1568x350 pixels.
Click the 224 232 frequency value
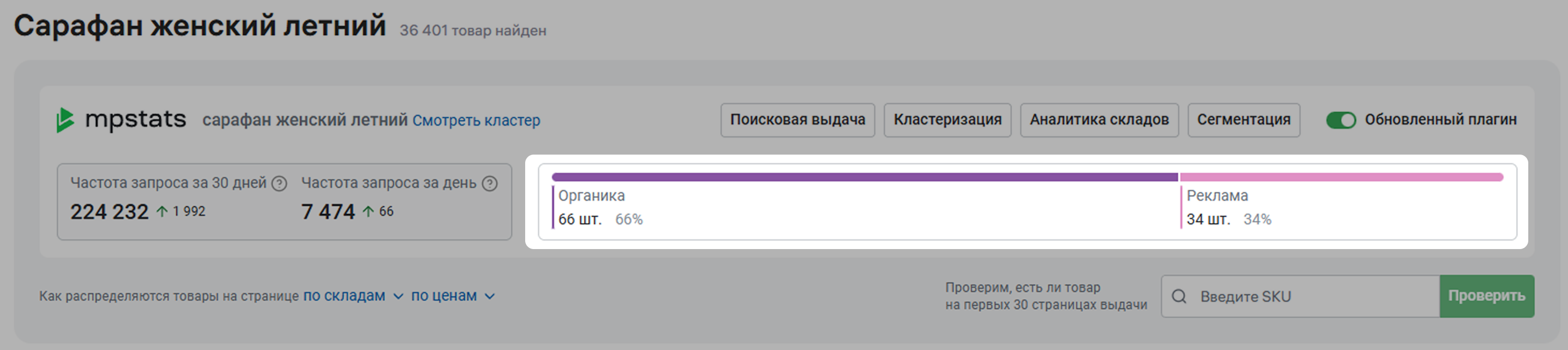click(x=110, y=212)
